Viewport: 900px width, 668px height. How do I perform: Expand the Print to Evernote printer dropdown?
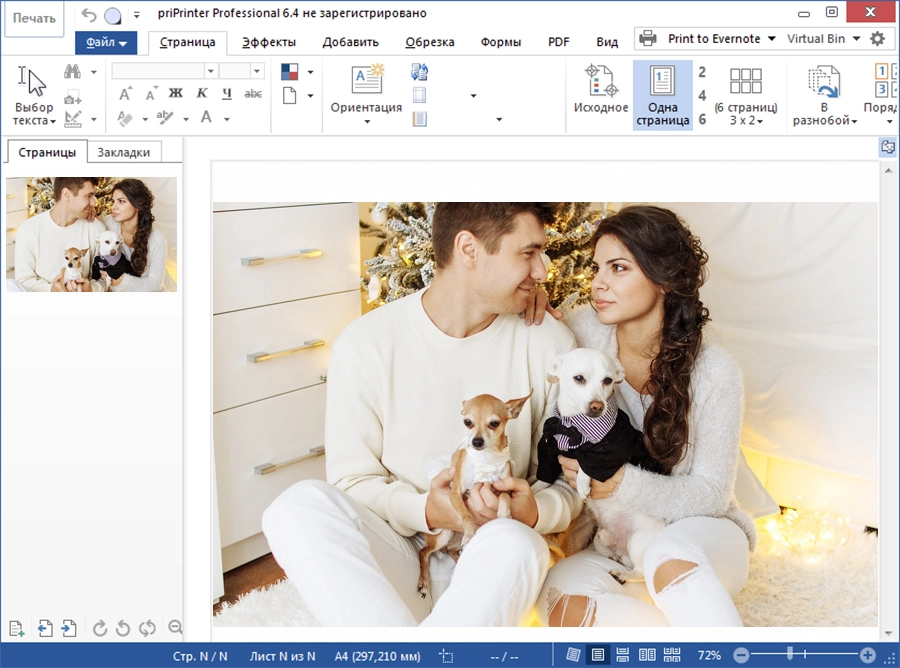click(771, 38)
